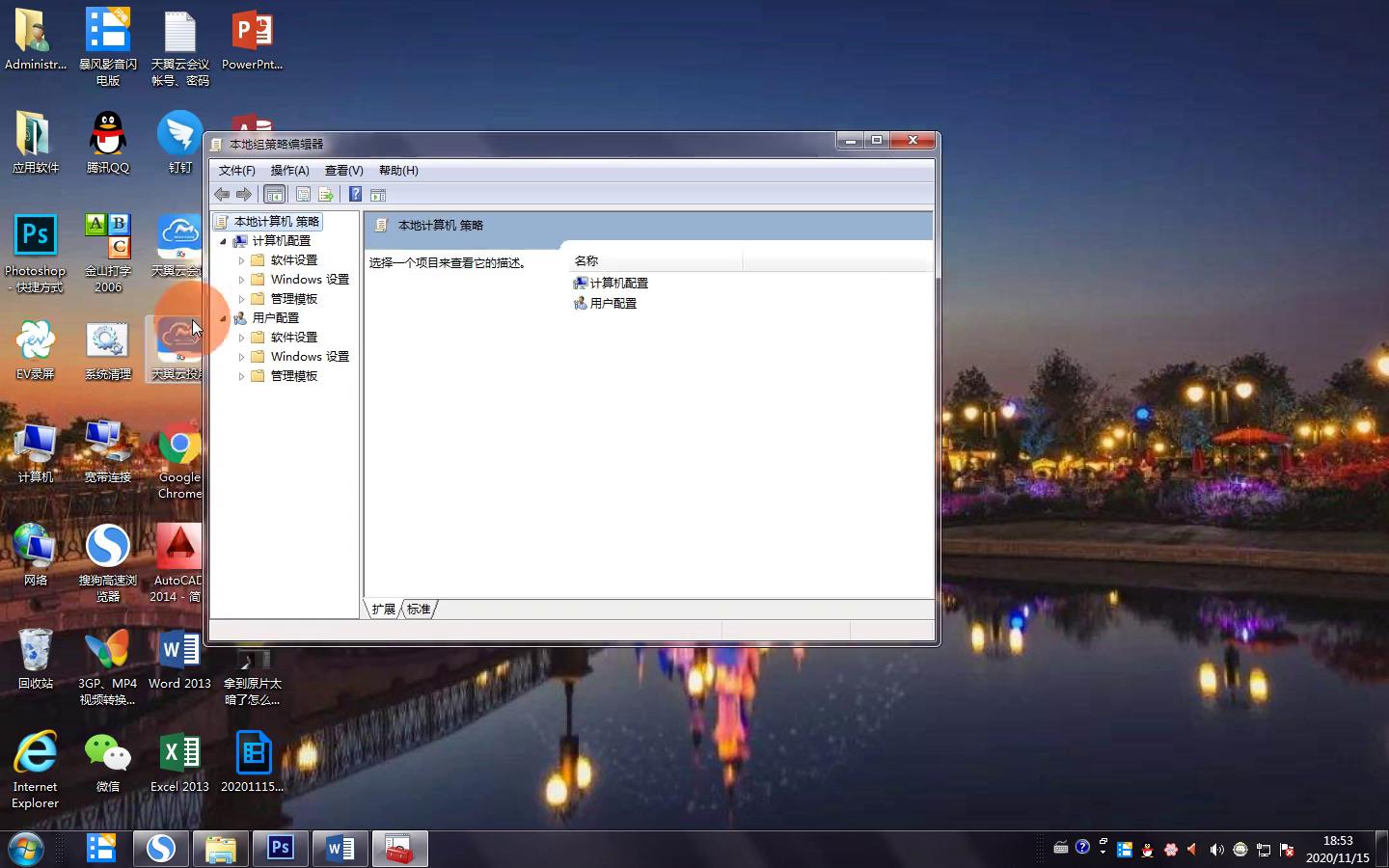This screenshot has height=868, width=1389.
Task: Click the Windows Start button
Action: click(26, 849)
